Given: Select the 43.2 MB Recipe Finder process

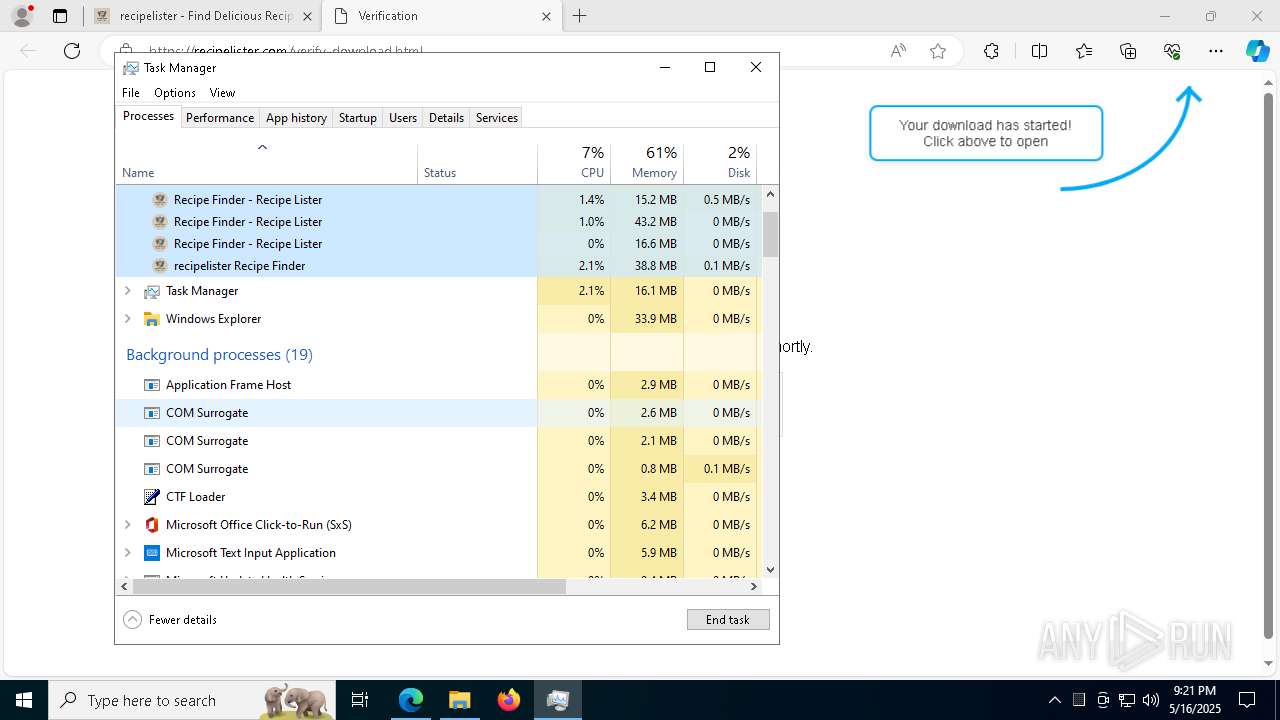Looking at the screenshot, I should tap(439, 222).
